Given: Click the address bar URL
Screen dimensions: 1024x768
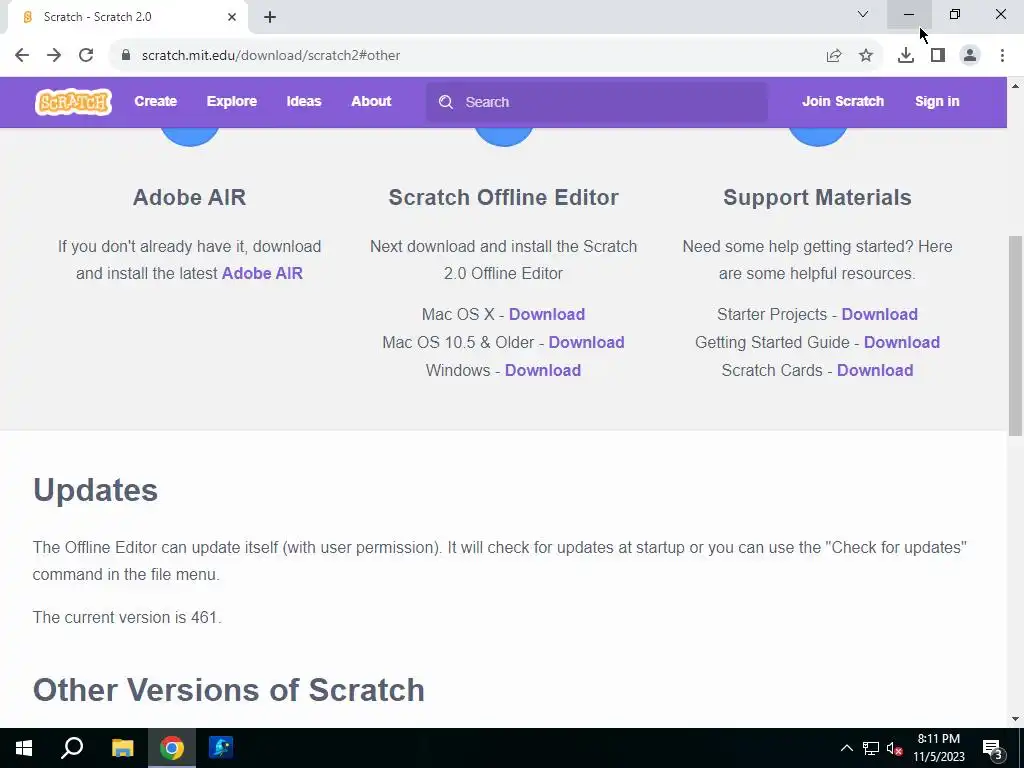Looking at the screenshot, I should (x=271, y=56).
